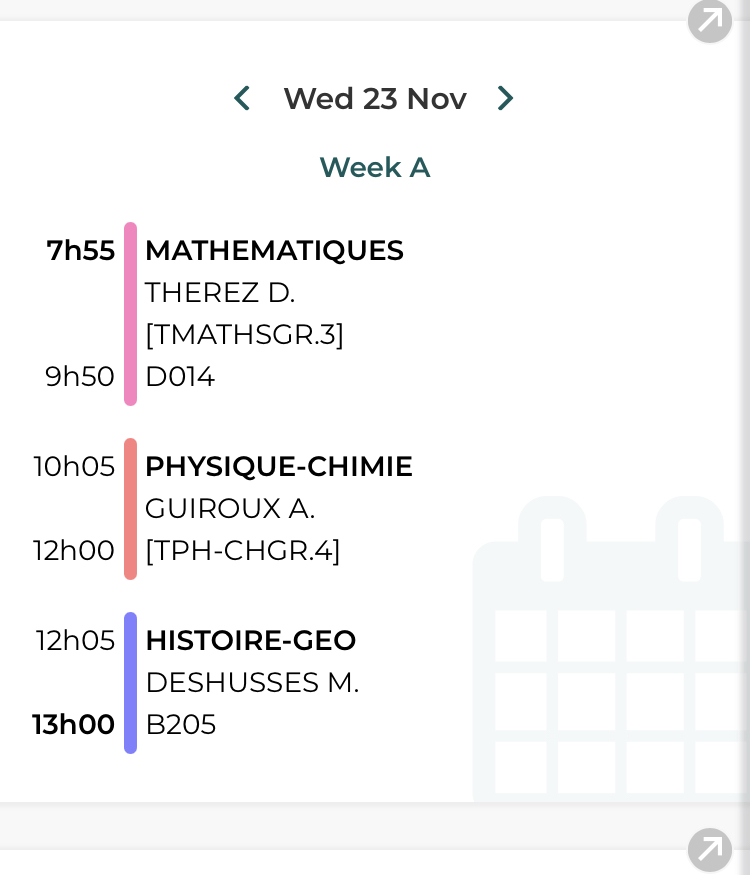
Task: Open the HISTOIRE-GEO lesson
Action: pyautogui.click(x=250, y=641)
